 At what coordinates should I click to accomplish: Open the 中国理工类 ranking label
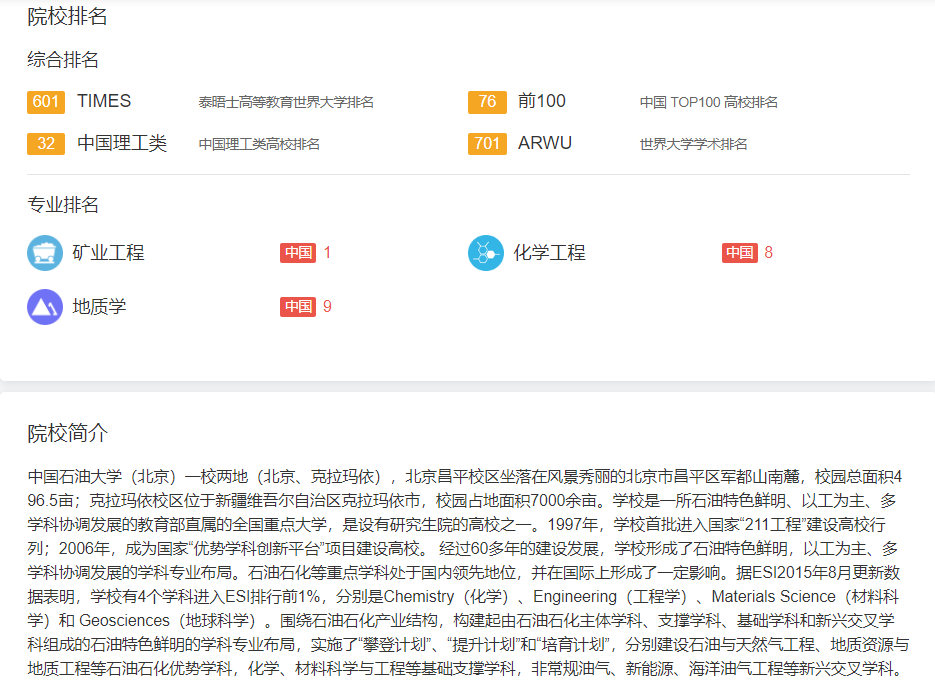coord(122,143)
